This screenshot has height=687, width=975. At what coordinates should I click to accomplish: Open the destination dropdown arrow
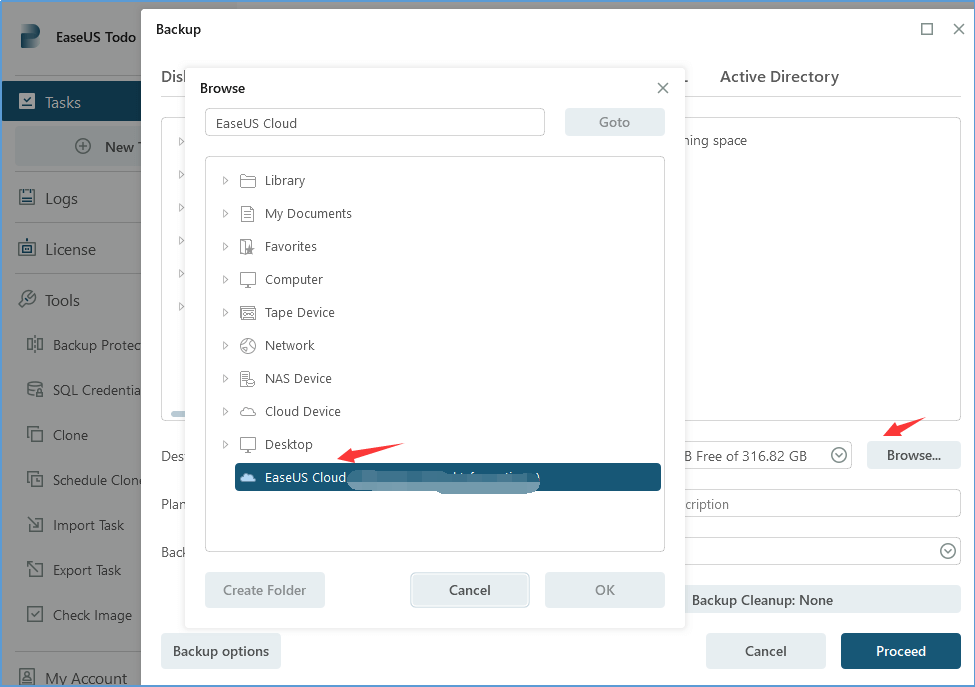click(840, 456)
